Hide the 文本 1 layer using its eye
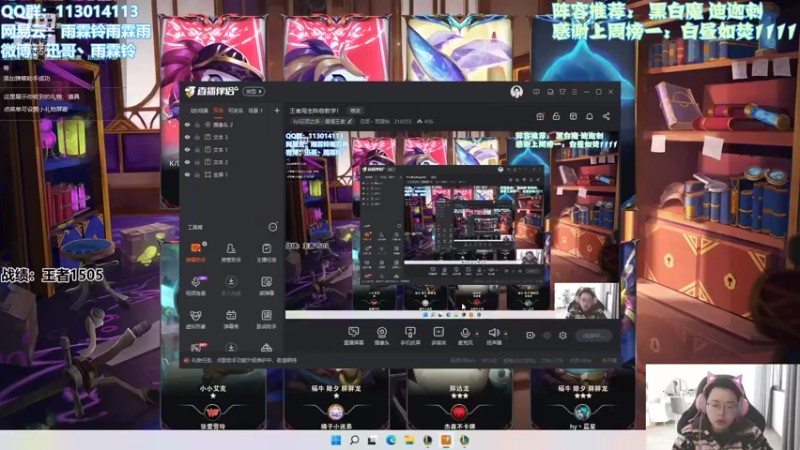 point(187,149)
